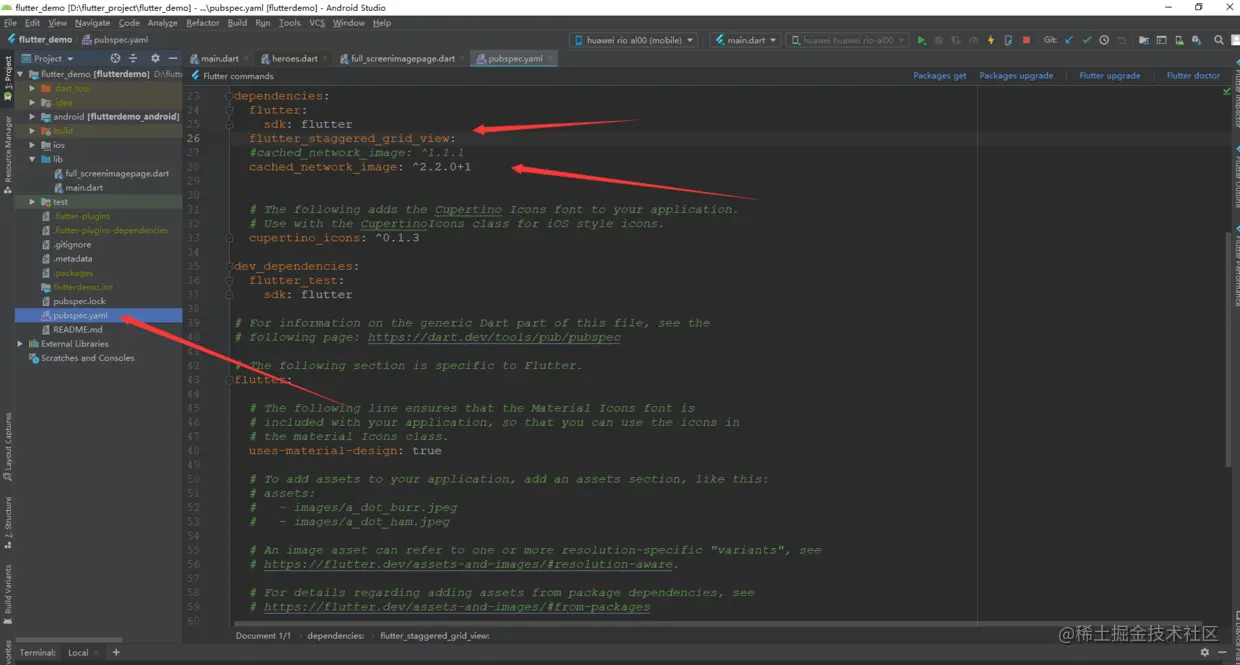Select full_screenimagepage.dart under lib
1240x665 pixels.
[x=117, y=173]
